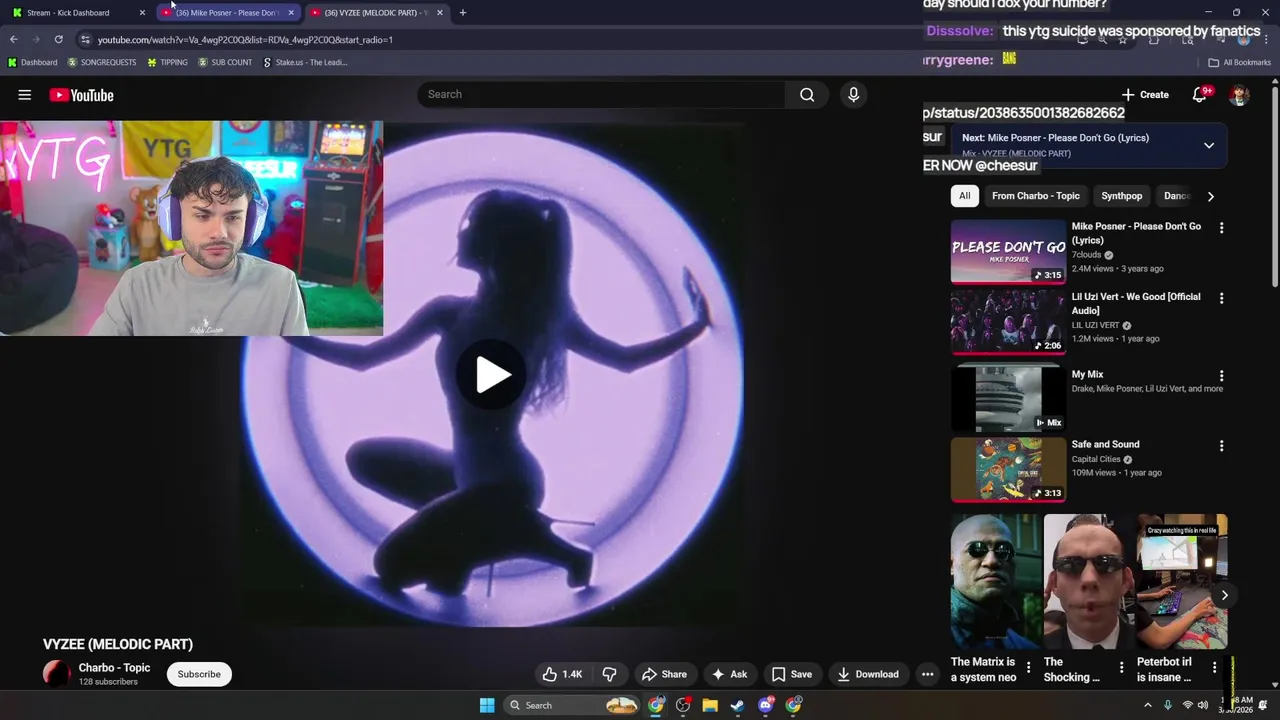
Task: Reload the page
Action: click(x=58, y=40)
